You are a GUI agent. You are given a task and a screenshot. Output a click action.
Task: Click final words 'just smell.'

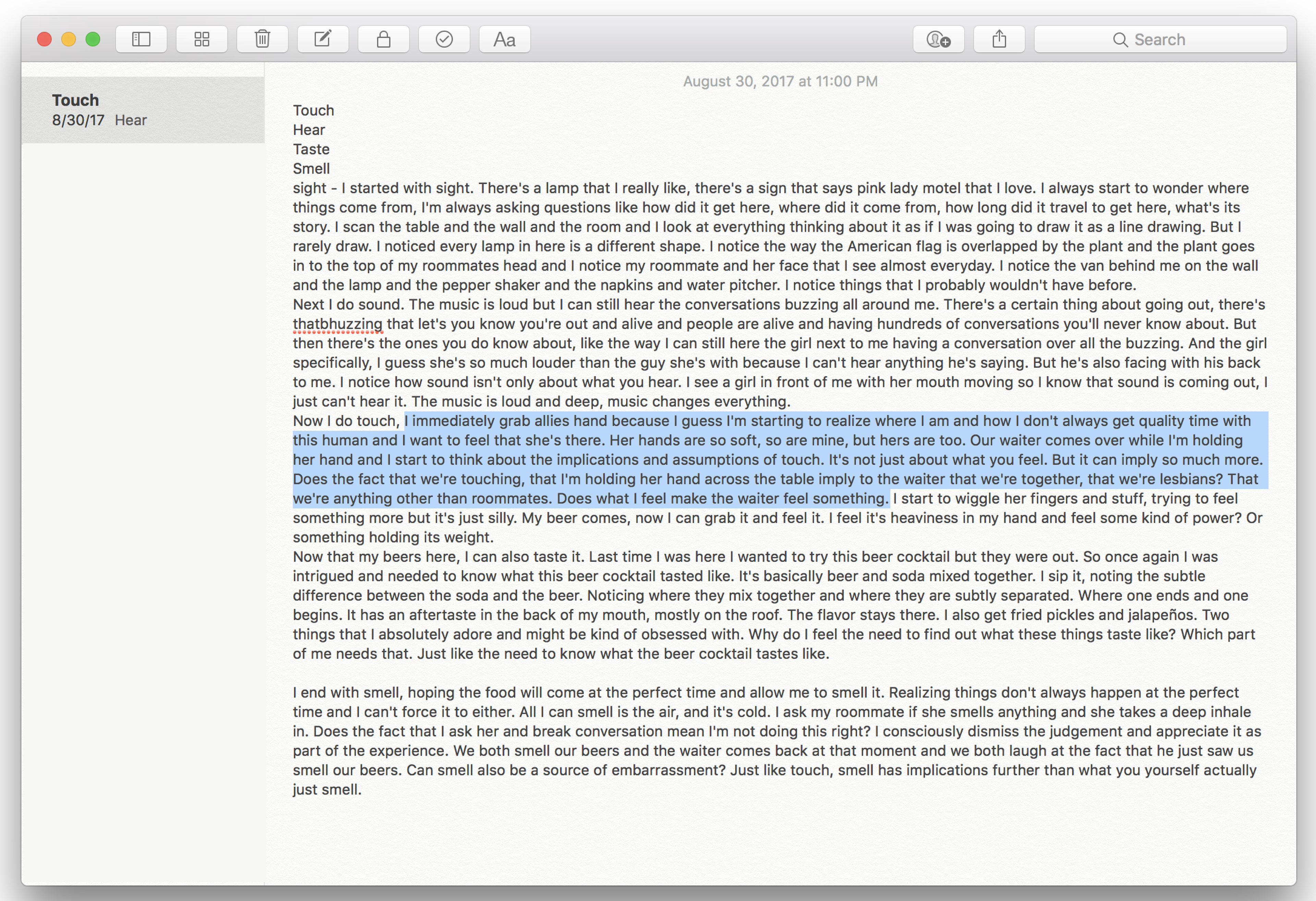pos(327,789)
